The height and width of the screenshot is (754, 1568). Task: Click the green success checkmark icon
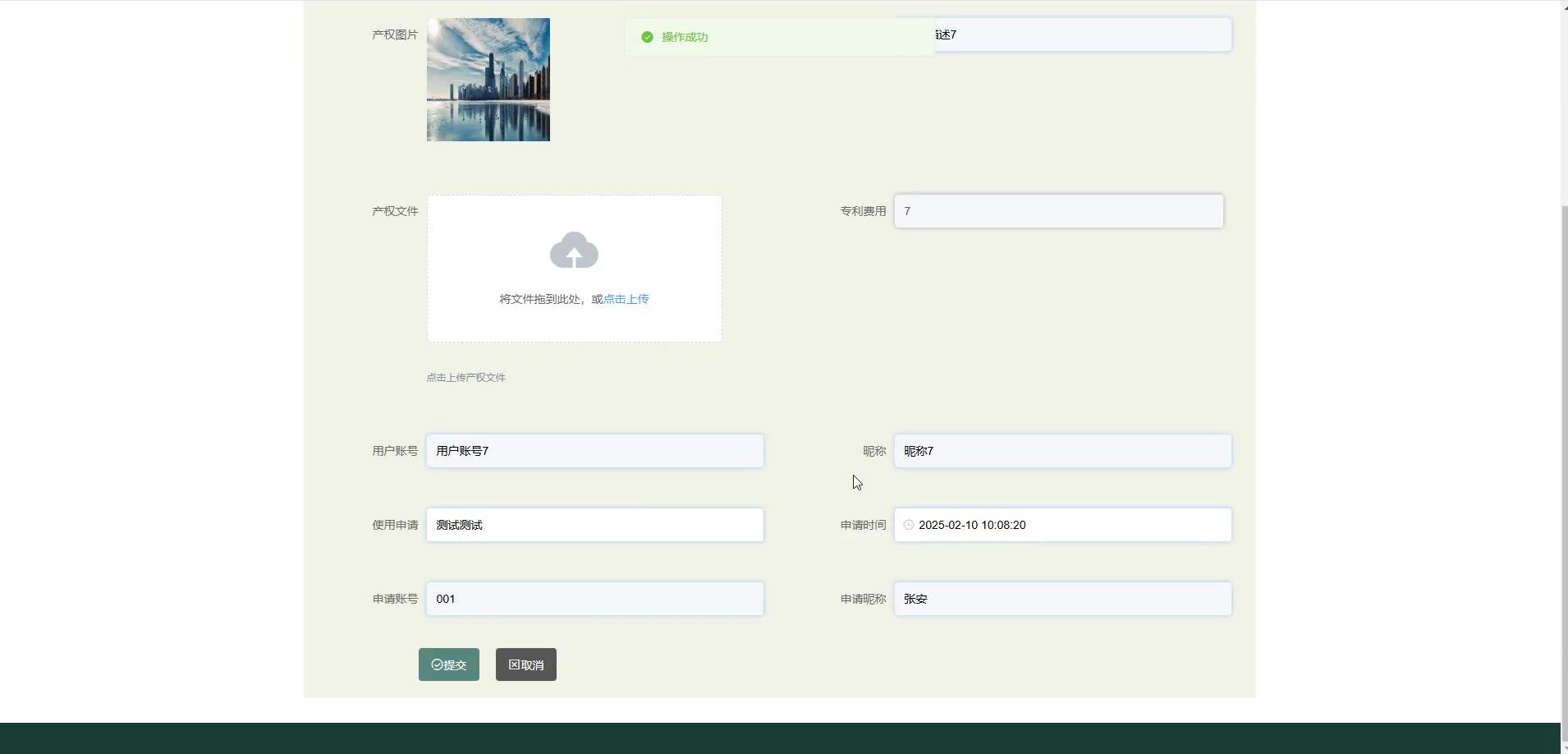pos(647,37)
